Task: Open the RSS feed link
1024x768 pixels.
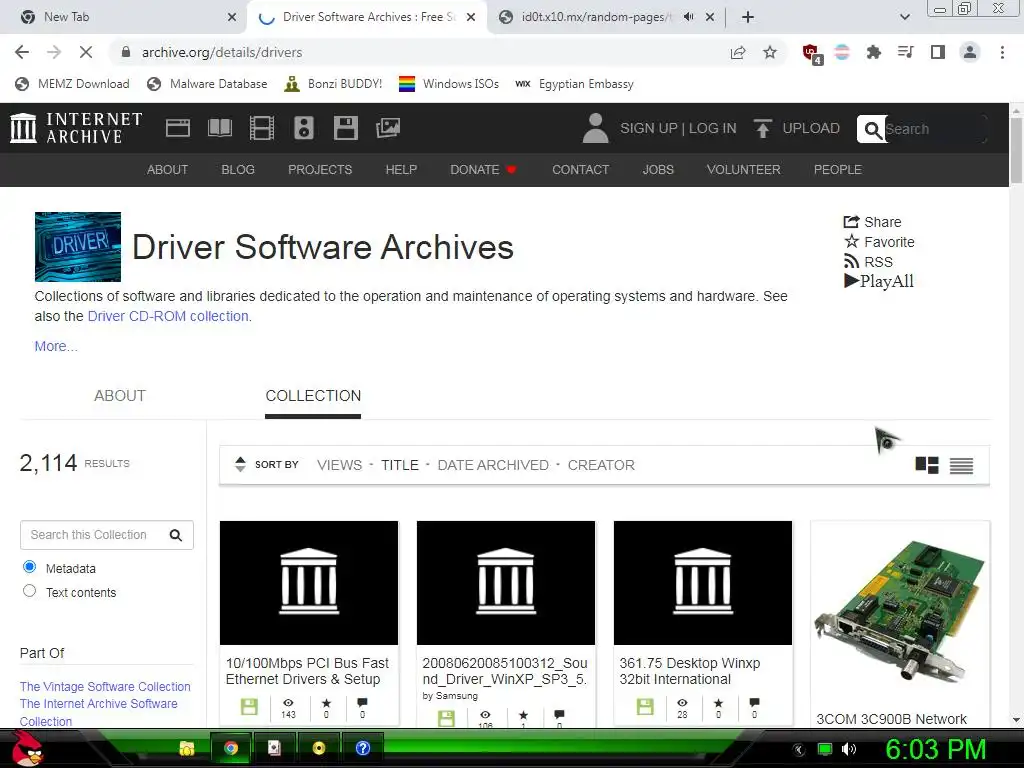Action: (x=868, y=262)
